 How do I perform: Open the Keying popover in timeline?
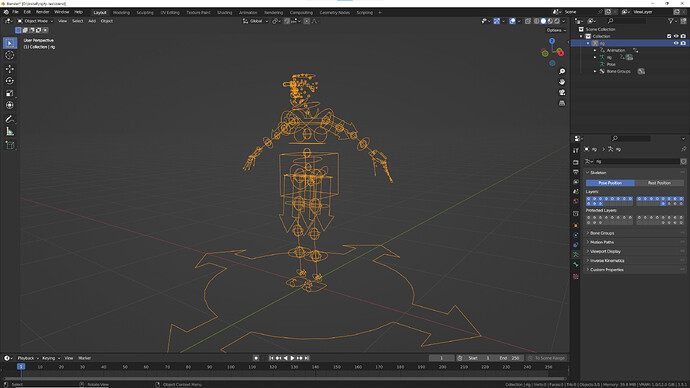coord(50,358)
